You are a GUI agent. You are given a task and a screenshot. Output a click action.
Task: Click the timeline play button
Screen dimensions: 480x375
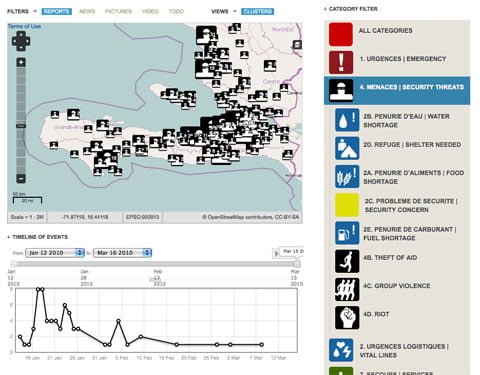276,254
